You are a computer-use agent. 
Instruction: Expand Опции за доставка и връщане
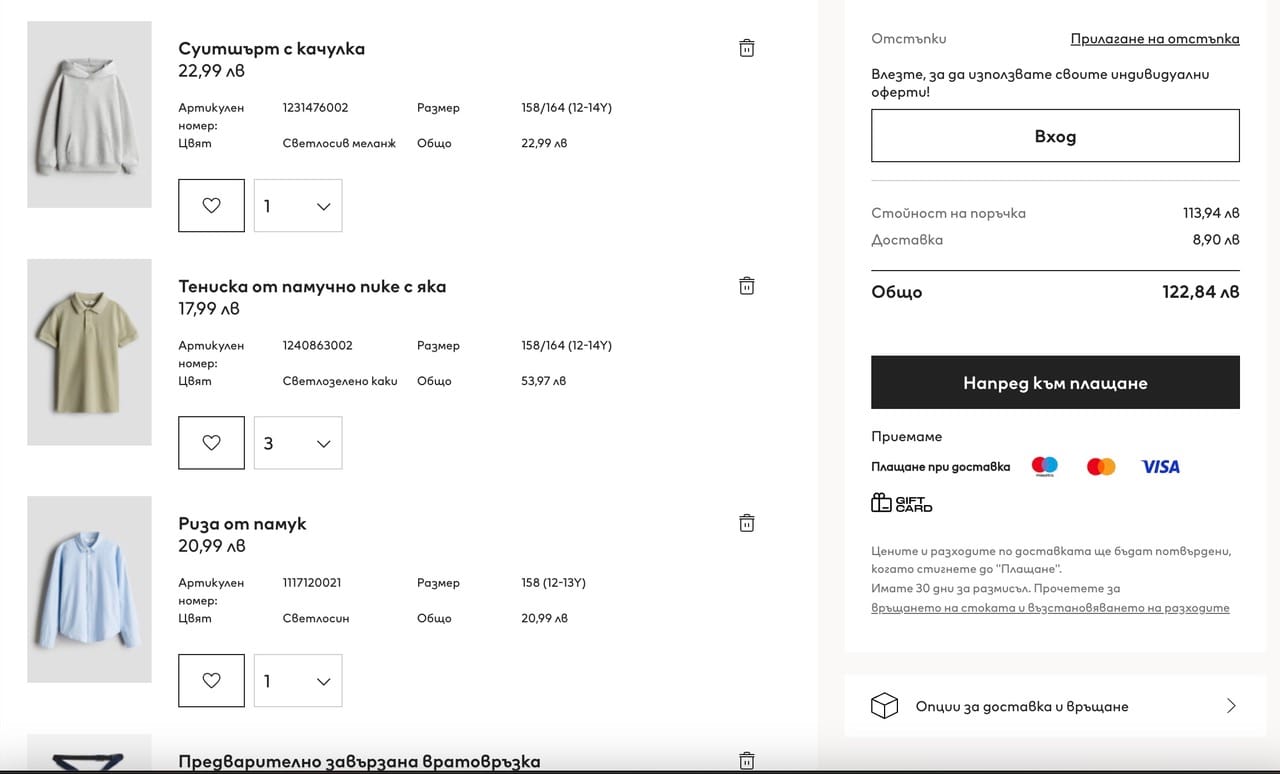click(x=1055, y=706)
